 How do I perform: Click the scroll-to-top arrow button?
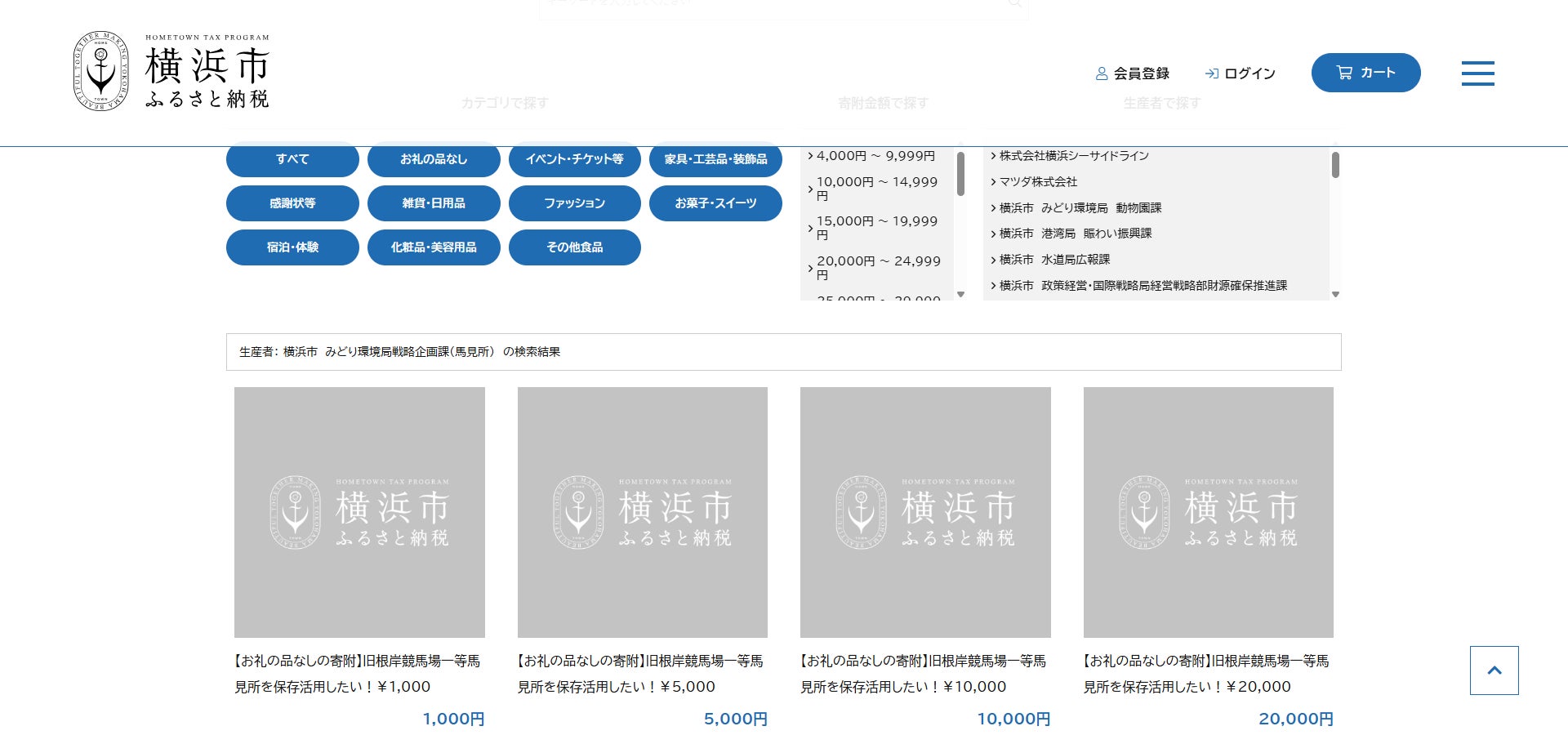[x=1494, y=670]
